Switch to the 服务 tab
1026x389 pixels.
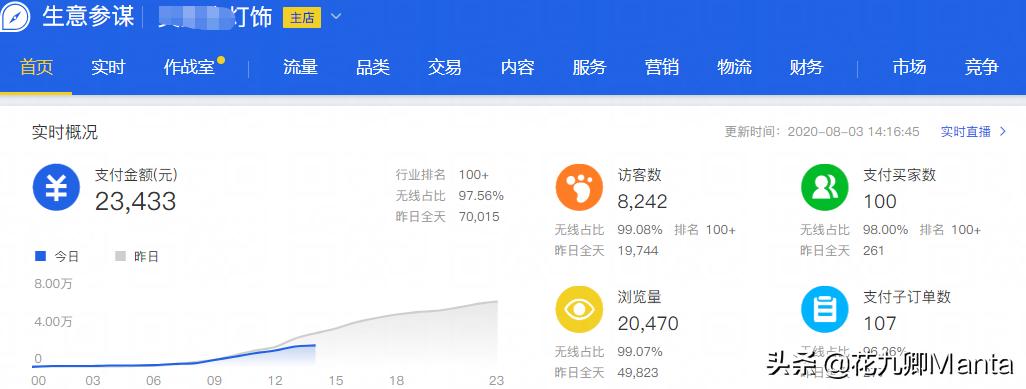590,67
